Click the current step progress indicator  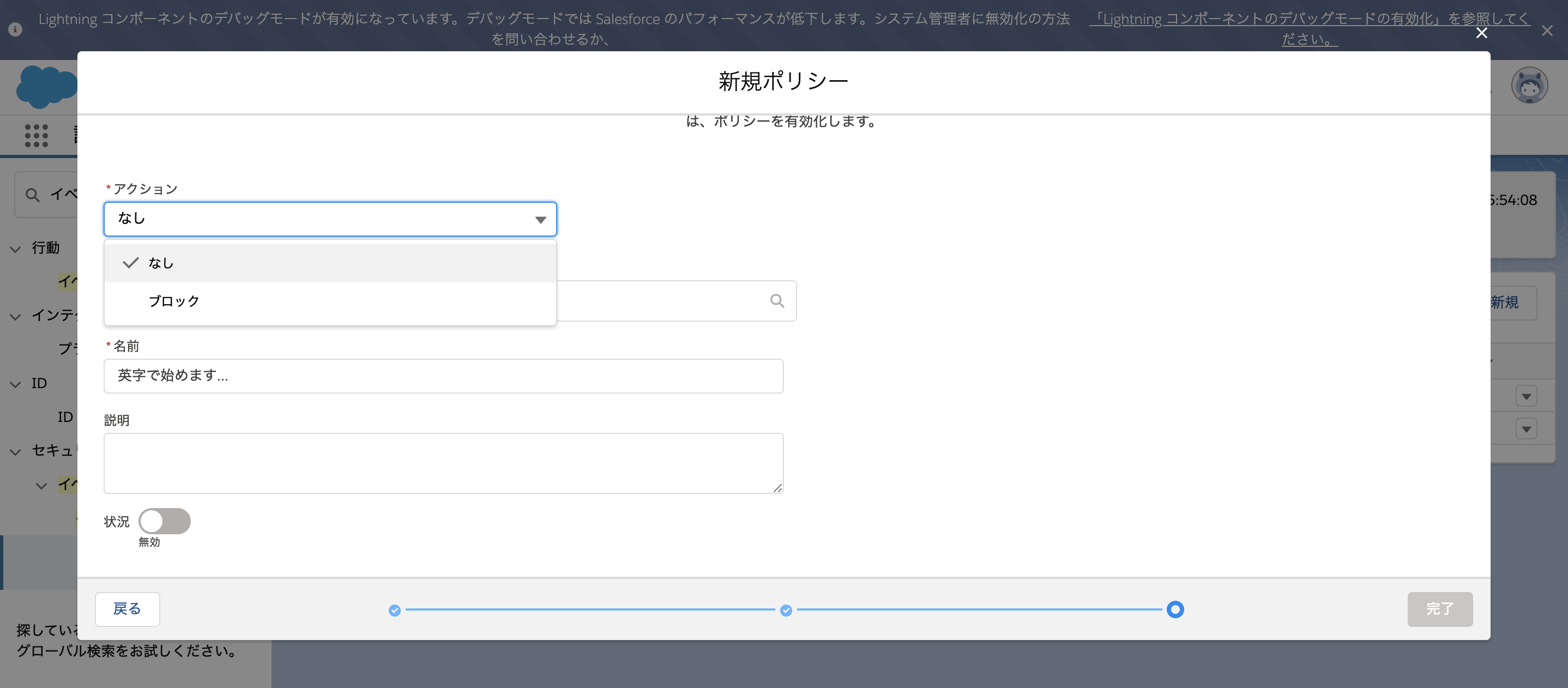click(1175, 609)
